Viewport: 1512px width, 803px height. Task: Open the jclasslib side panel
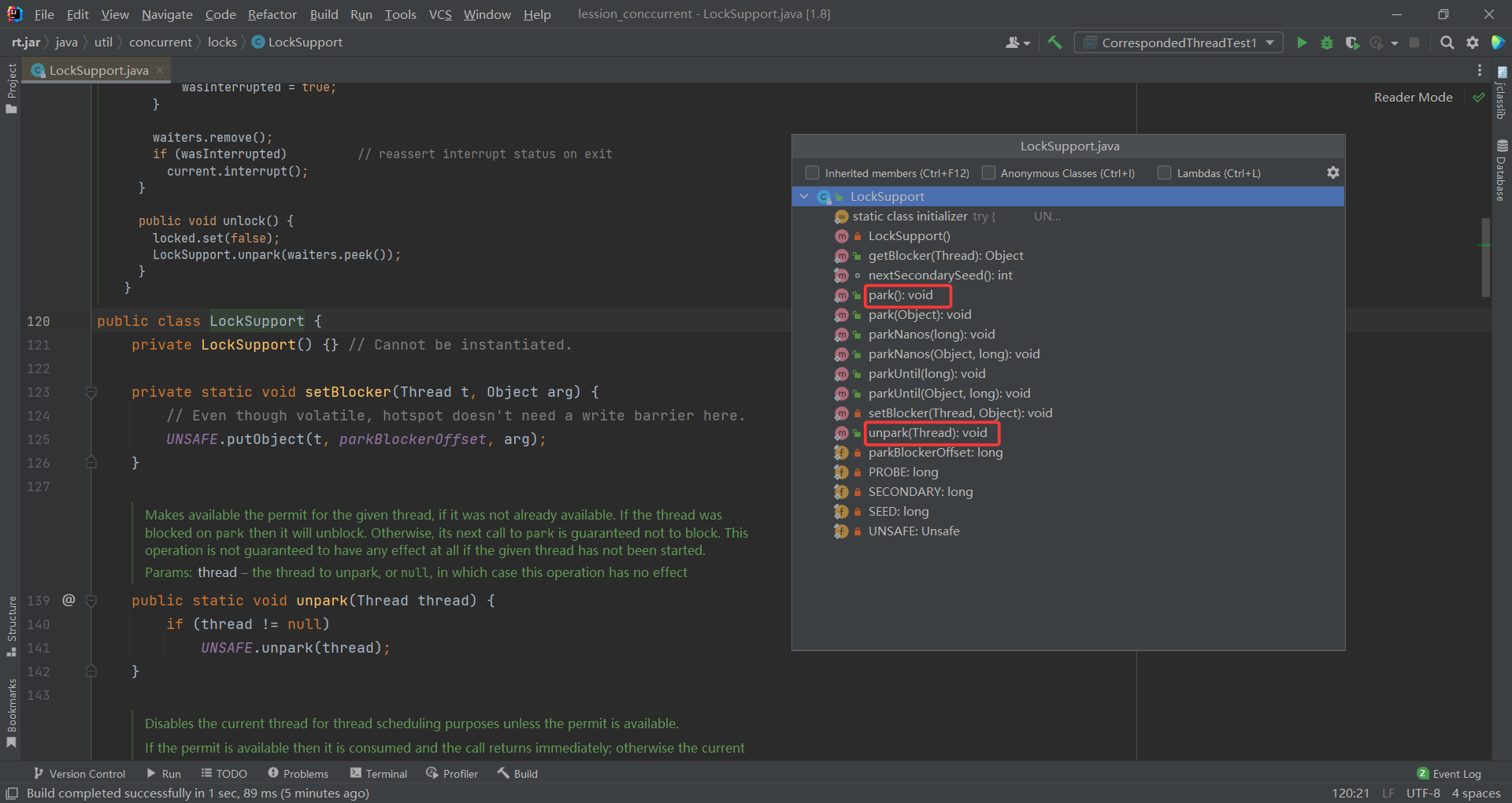(x=1502, y=92)
